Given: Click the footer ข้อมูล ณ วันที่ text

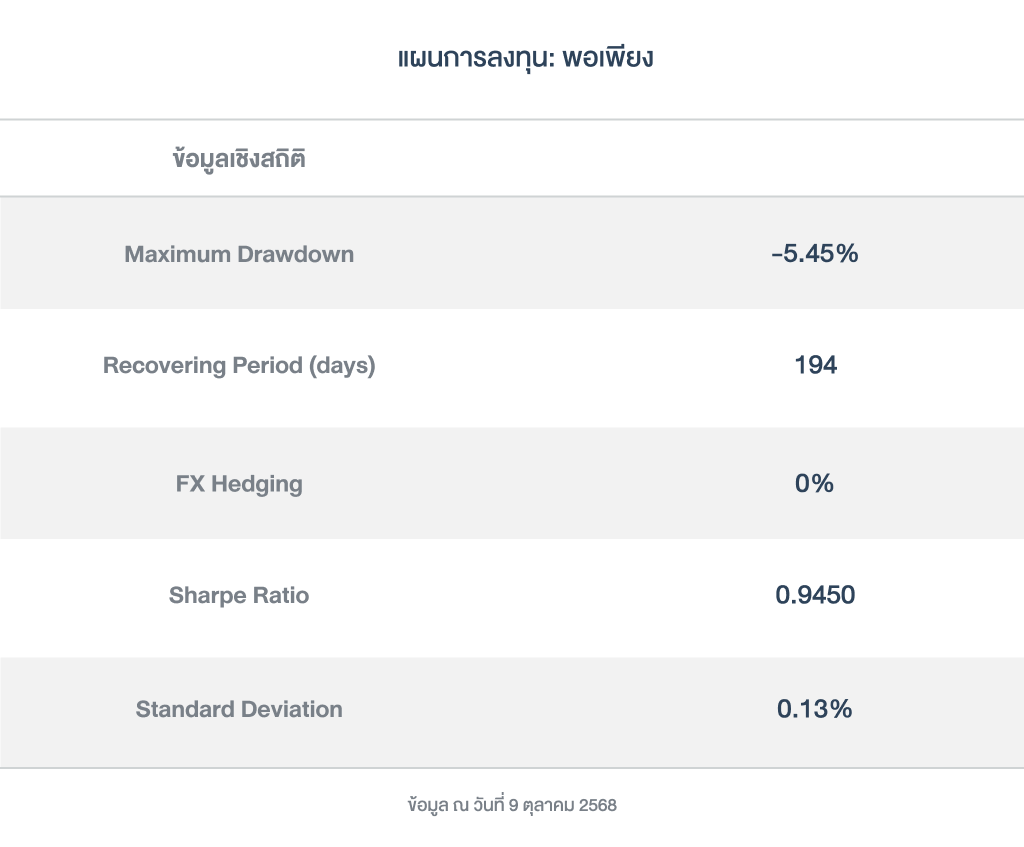Looking at the screenshot, I should pos(456,805).
